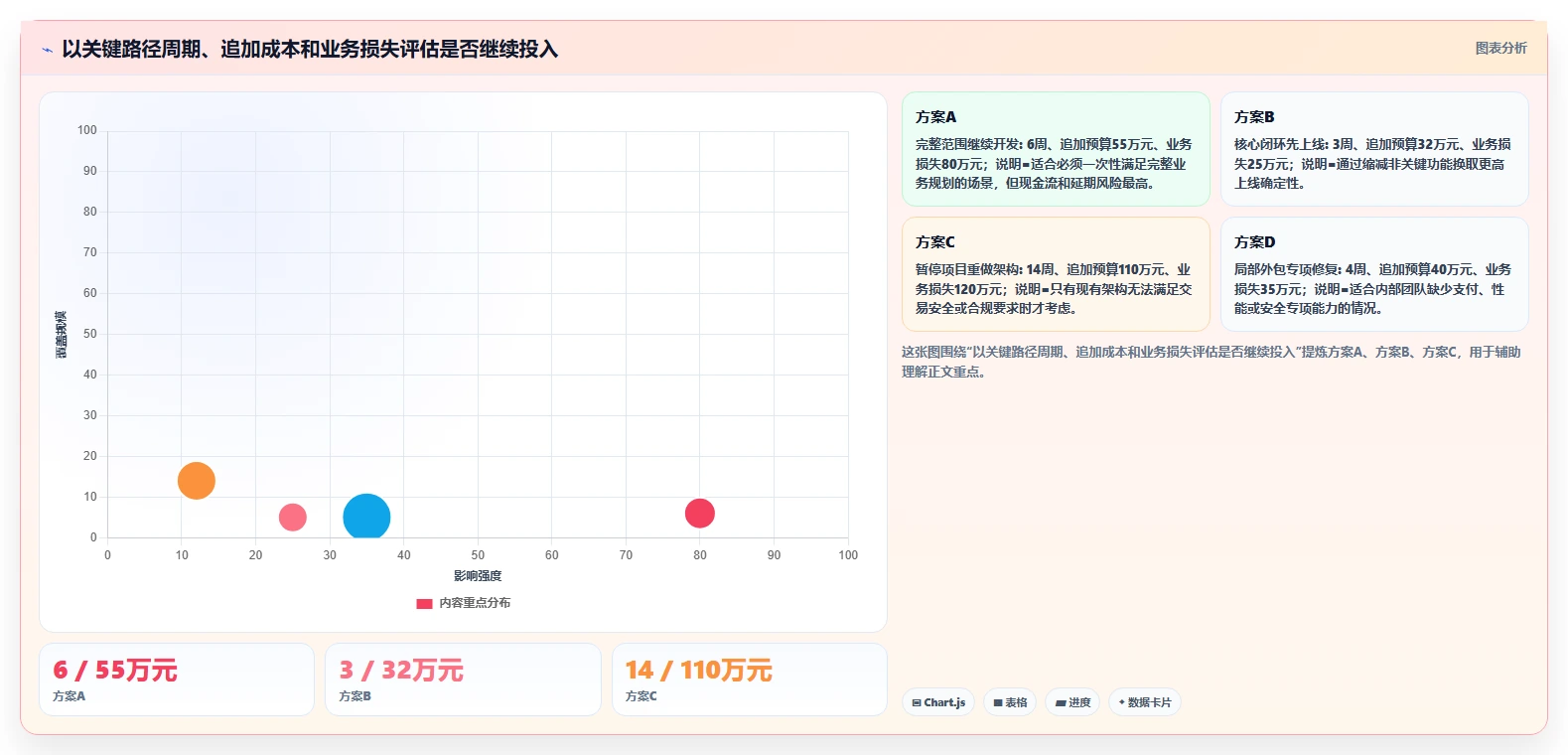Click the bar icon inside the 进度 tag
This screenshot has height=755, width=1568.
pyautogui.click(x=1061, y=703)
